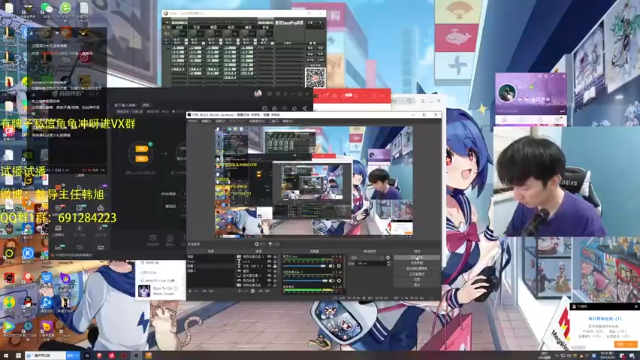The image size is (640, 360).
Task: Toggle visibility of the display capture source in OBS
Action: pos(269,276)
